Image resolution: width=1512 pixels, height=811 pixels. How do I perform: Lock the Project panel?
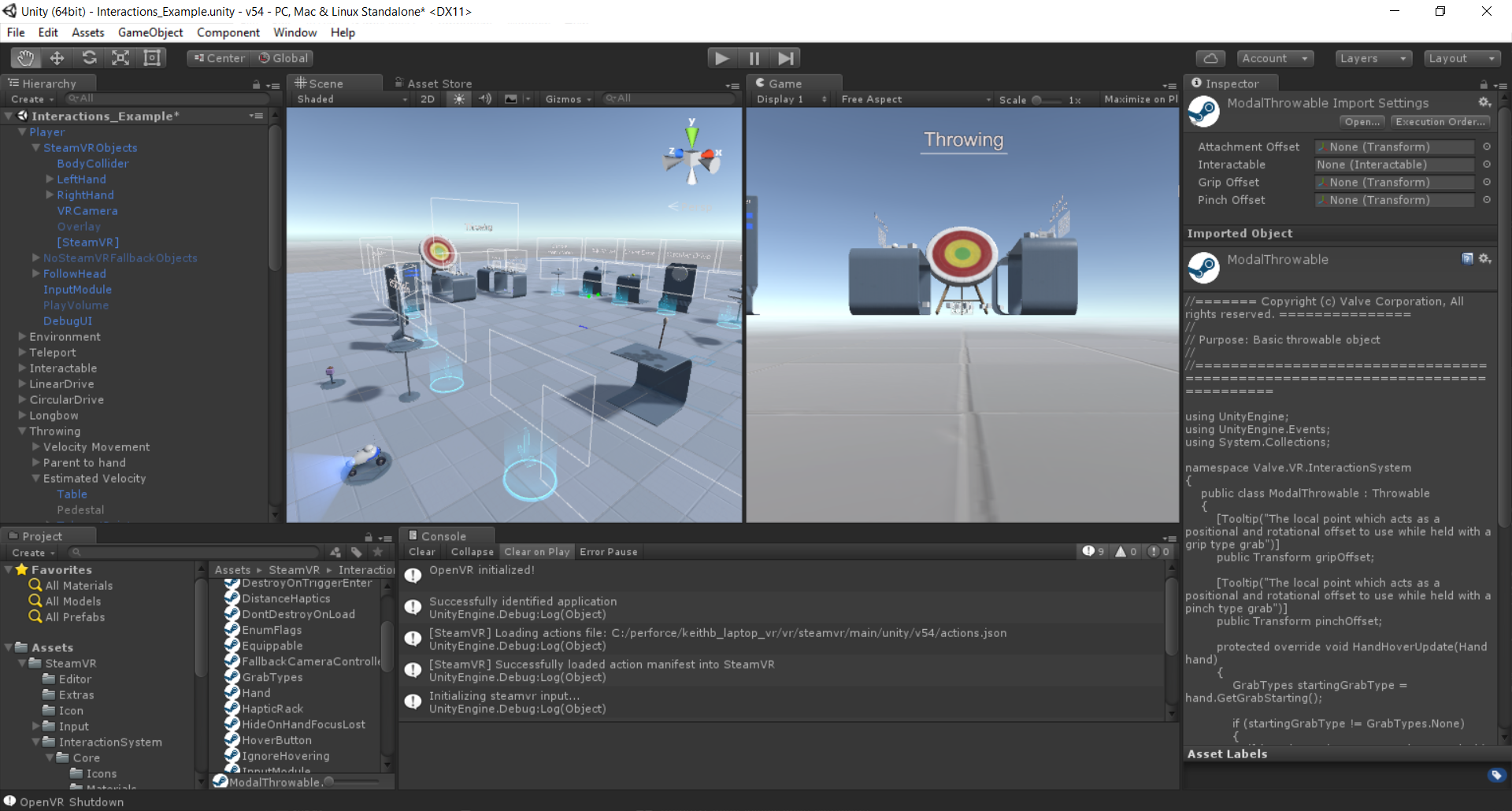click(368, 537)
